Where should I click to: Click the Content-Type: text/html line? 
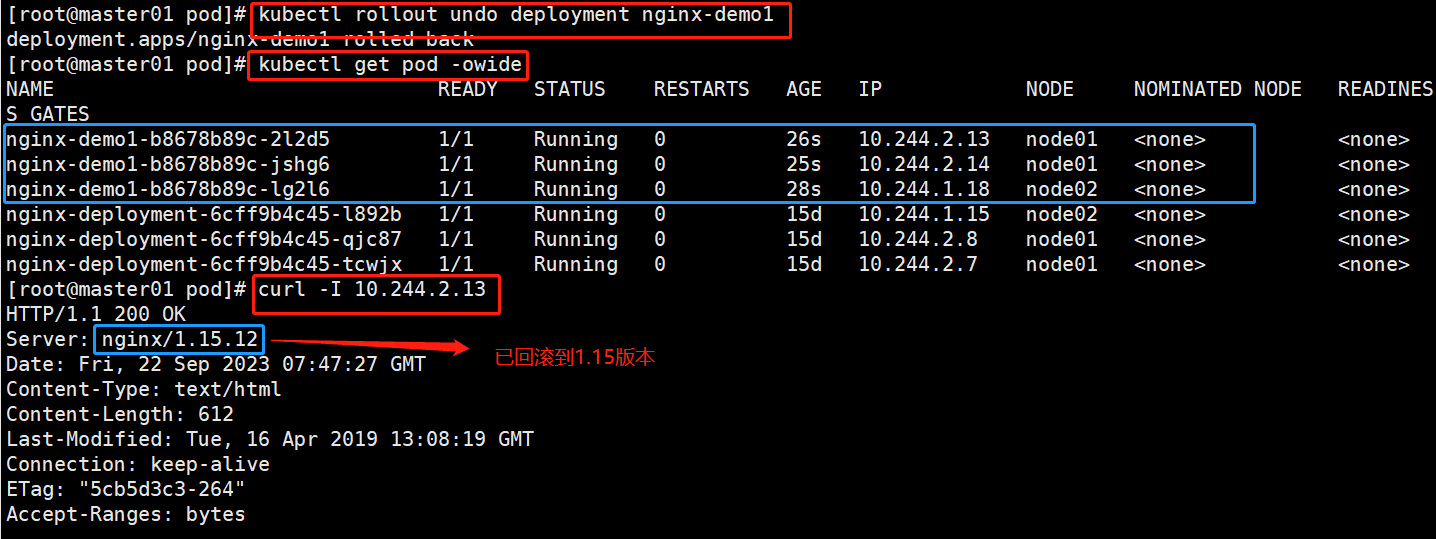pos(144,389)
